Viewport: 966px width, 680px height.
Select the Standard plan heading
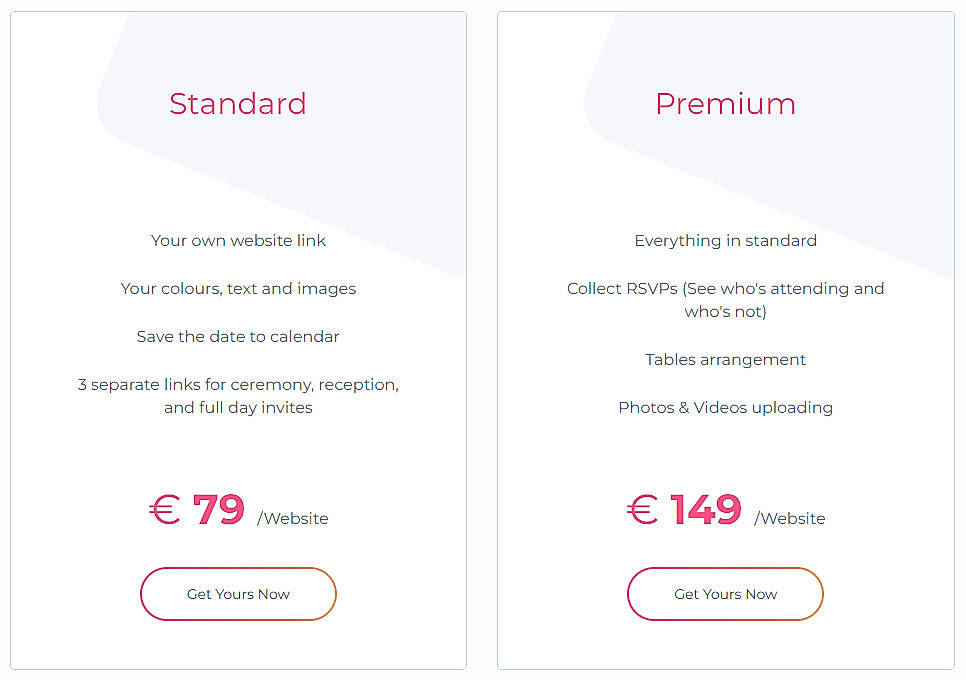pos(237,104)
